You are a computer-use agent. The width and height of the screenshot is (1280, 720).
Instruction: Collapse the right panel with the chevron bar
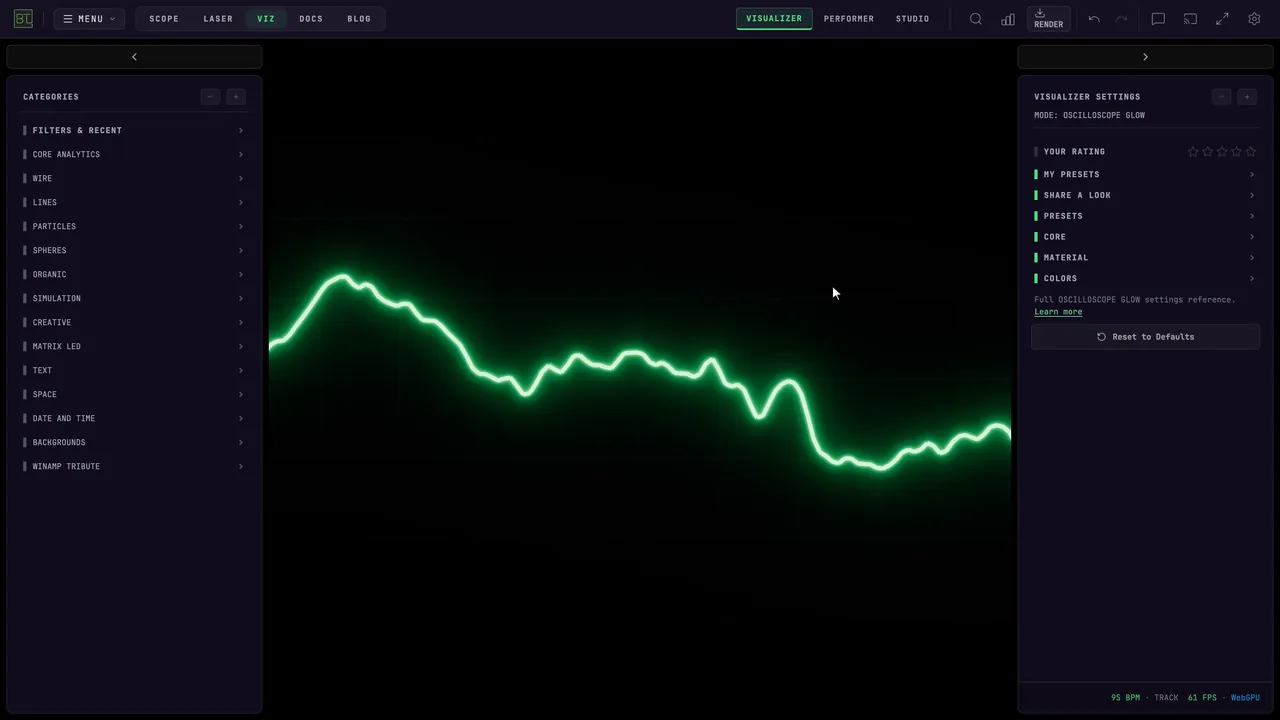(x=1145, y=57)
